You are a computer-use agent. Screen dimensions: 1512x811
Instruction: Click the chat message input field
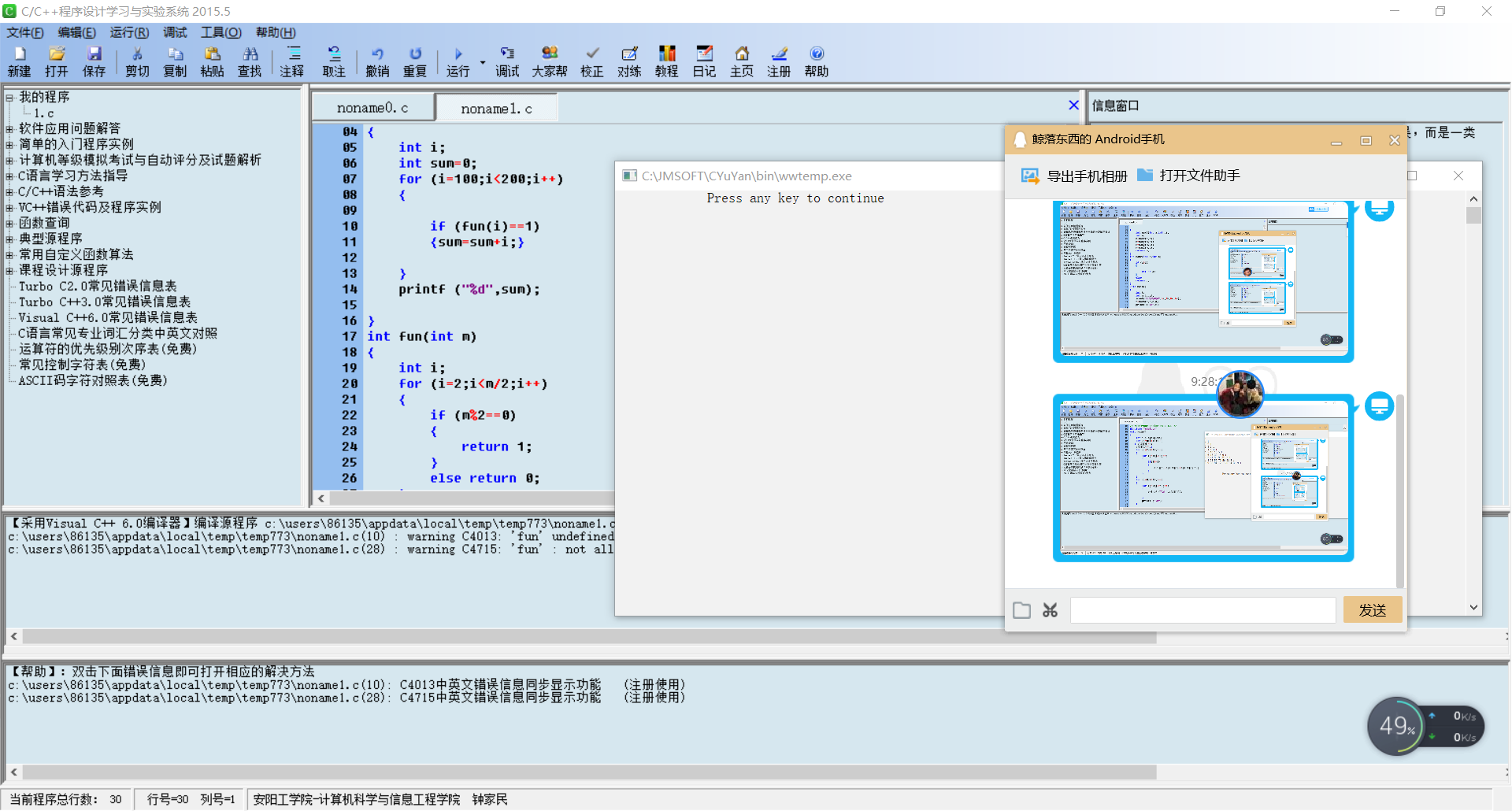pos(1203,610)
